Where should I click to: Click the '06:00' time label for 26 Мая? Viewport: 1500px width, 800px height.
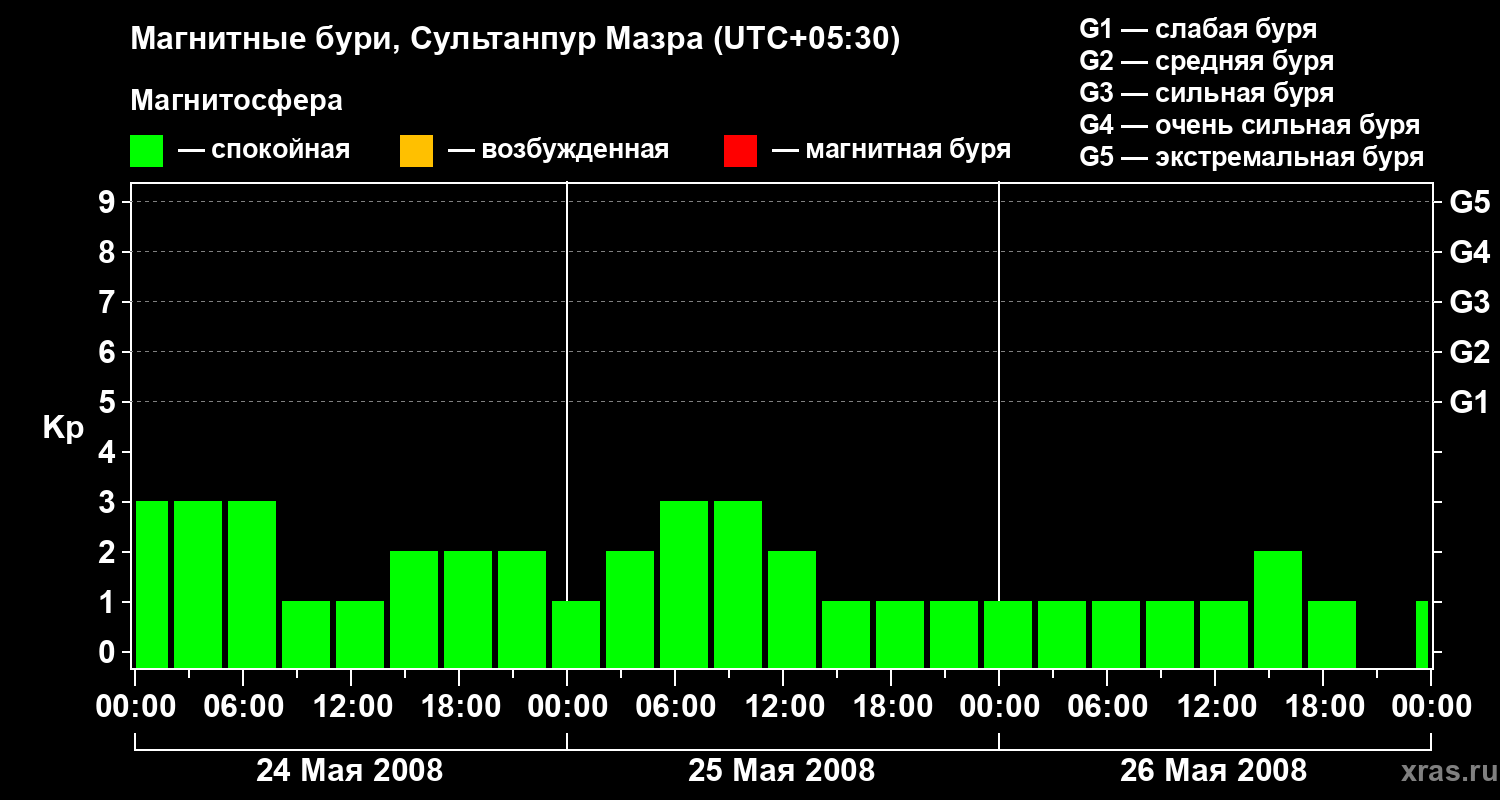click(1108, 706)
